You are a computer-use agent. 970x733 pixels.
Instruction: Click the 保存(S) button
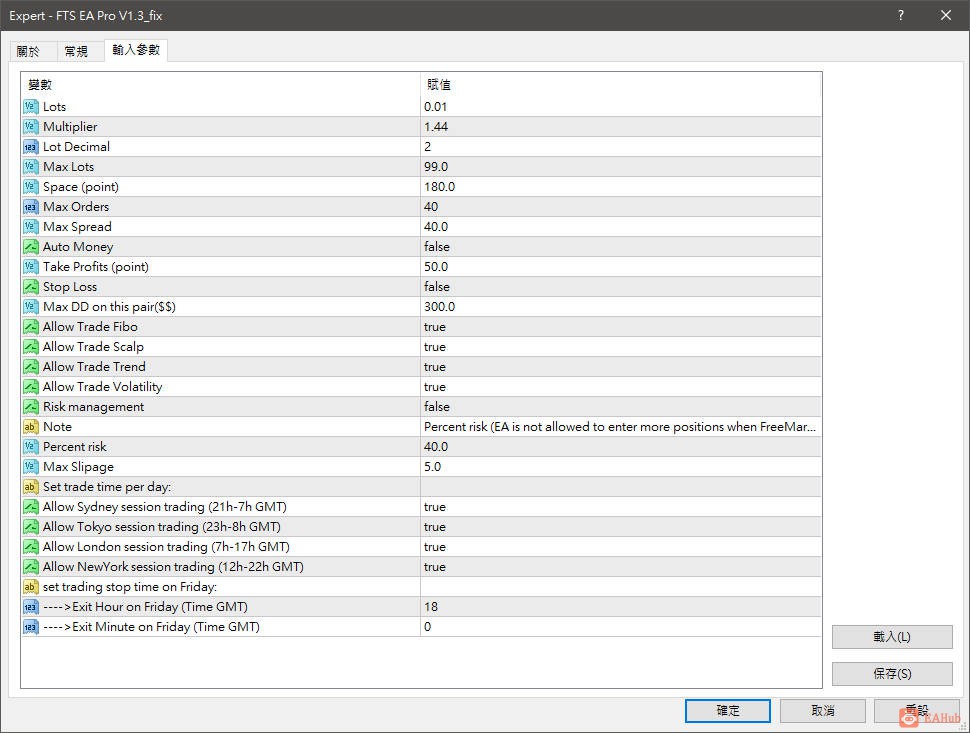point(891,674)
